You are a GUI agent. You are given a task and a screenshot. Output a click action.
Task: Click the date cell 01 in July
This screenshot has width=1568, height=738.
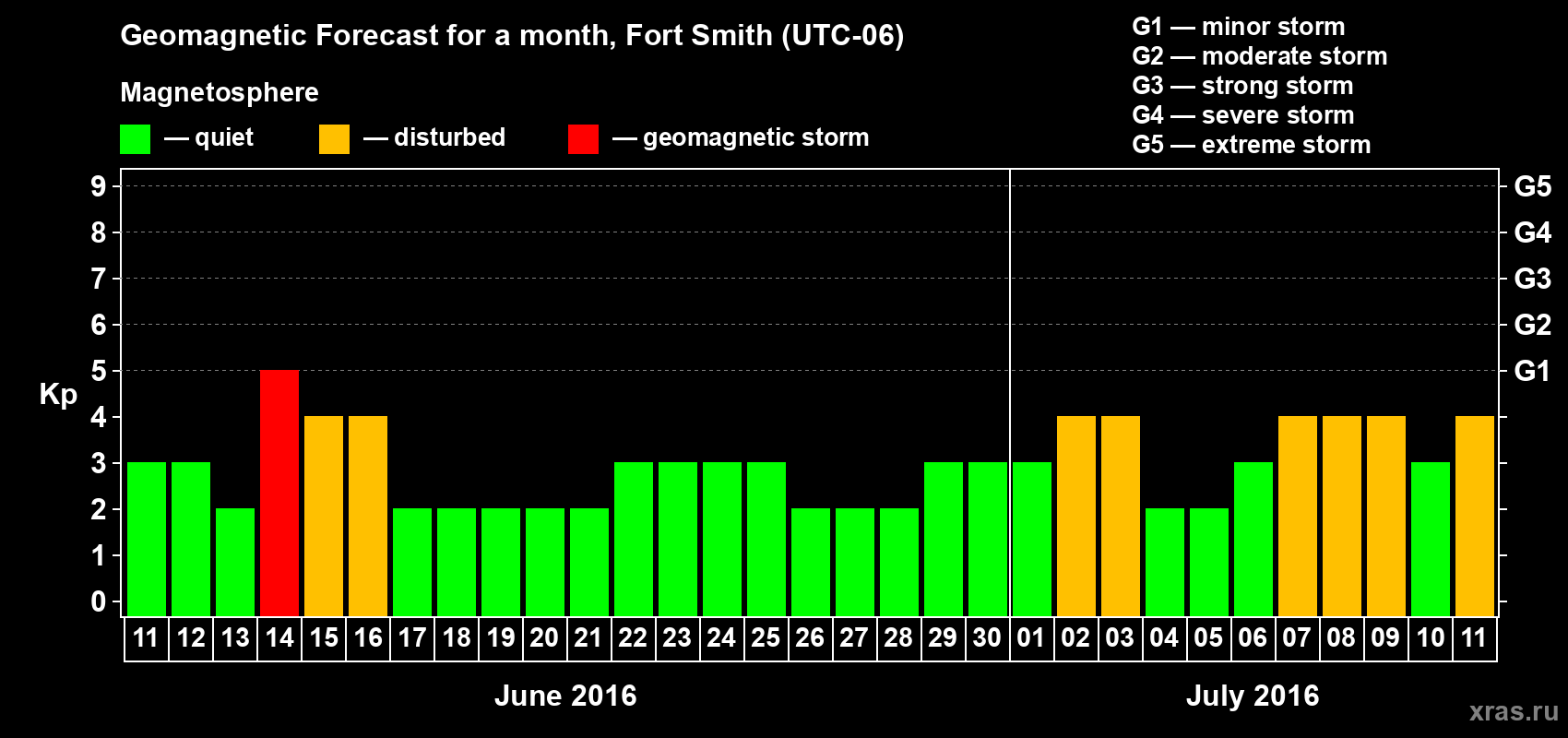tap(1032, 638)
